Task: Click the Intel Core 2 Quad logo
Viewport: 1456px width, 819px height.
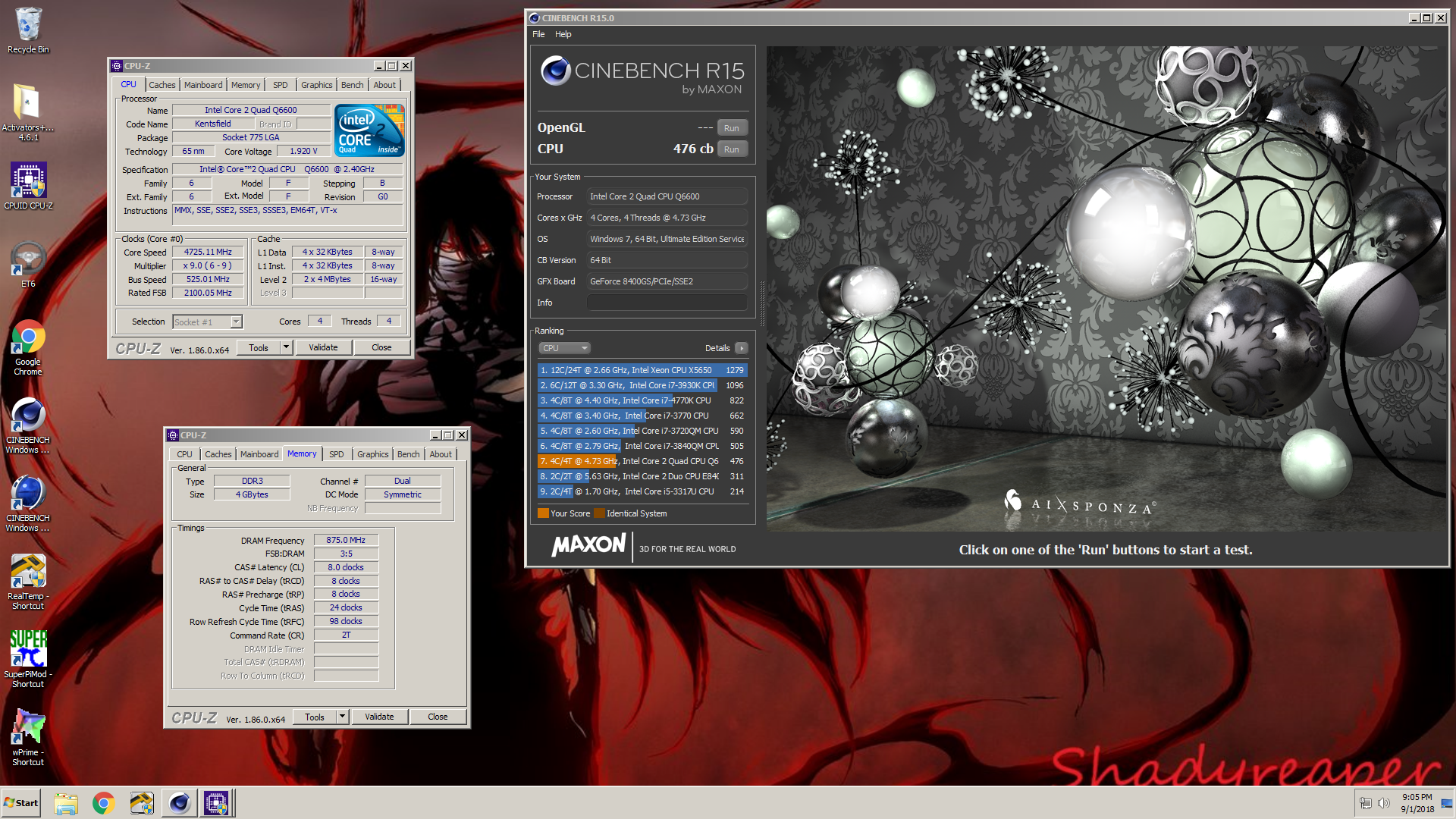Action: click(369, 130)
